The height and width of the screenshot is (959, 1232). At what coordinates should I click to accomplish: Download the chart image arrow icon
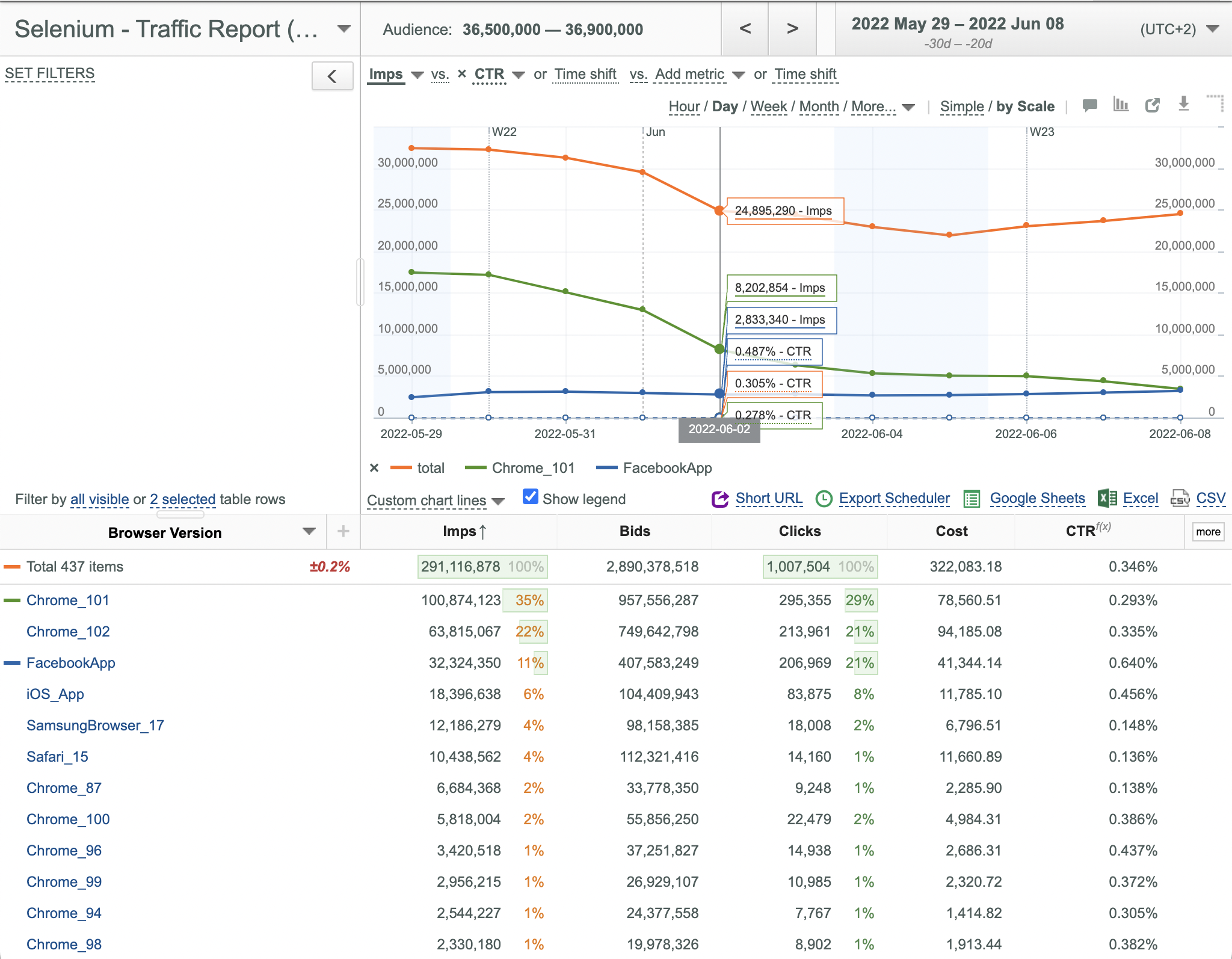point(1184,103)
